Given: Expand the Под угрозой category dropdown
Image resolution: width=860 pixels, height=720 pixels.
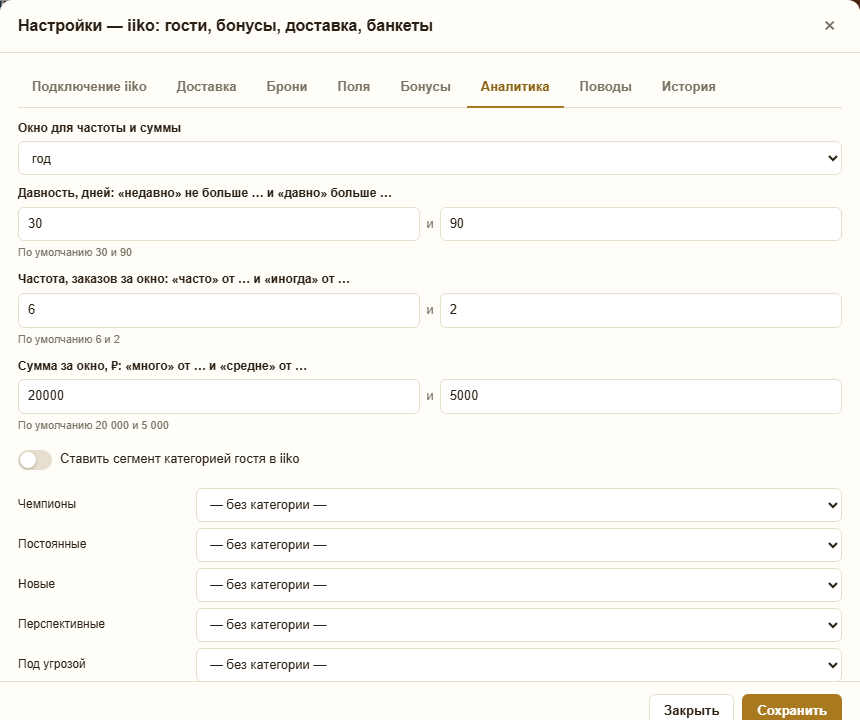Looking at the screenshot, I should tap(518, 665).
